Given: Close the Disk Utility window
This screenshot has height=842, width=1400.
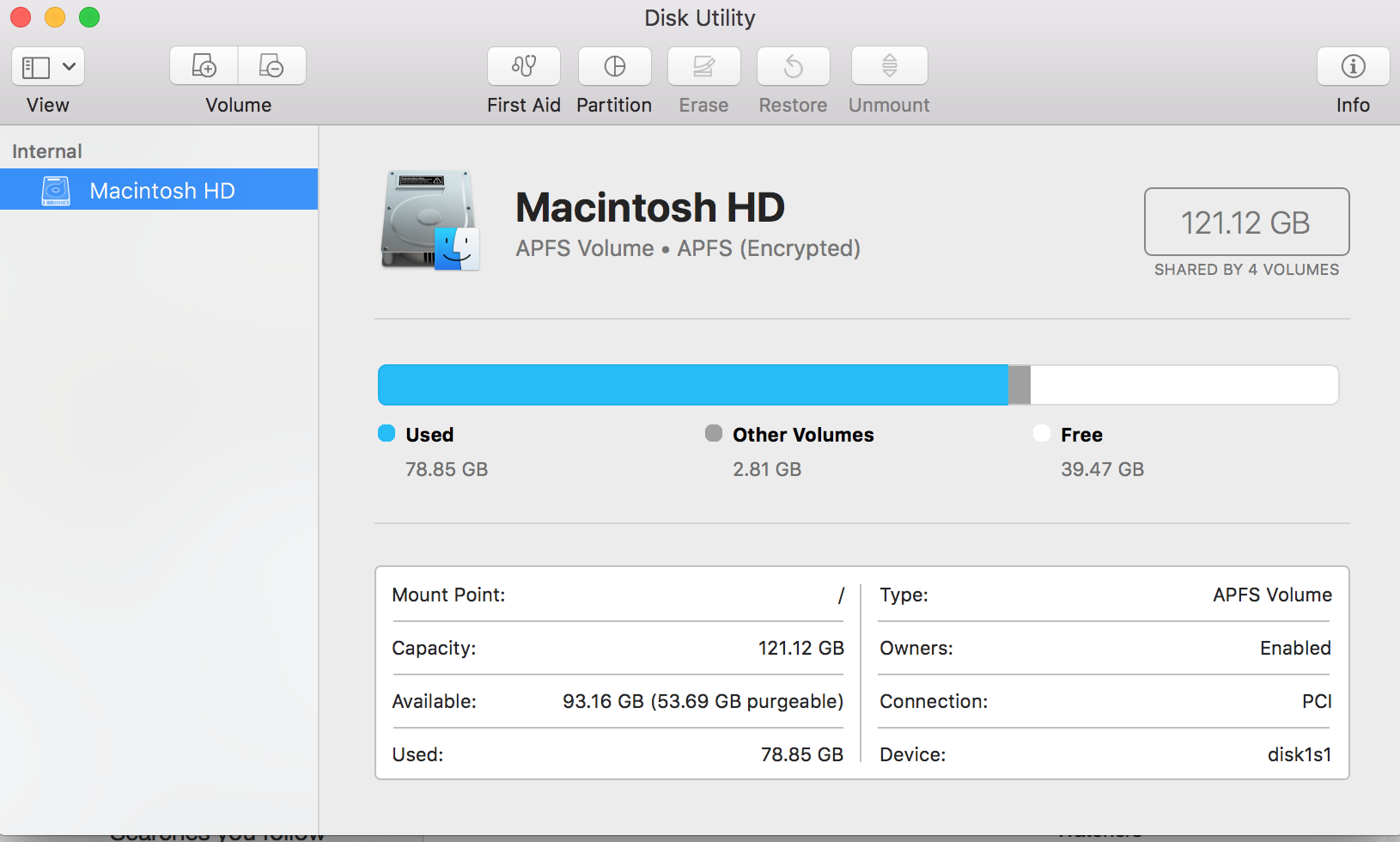Looking at the screenshot, I should coord(21,17).
